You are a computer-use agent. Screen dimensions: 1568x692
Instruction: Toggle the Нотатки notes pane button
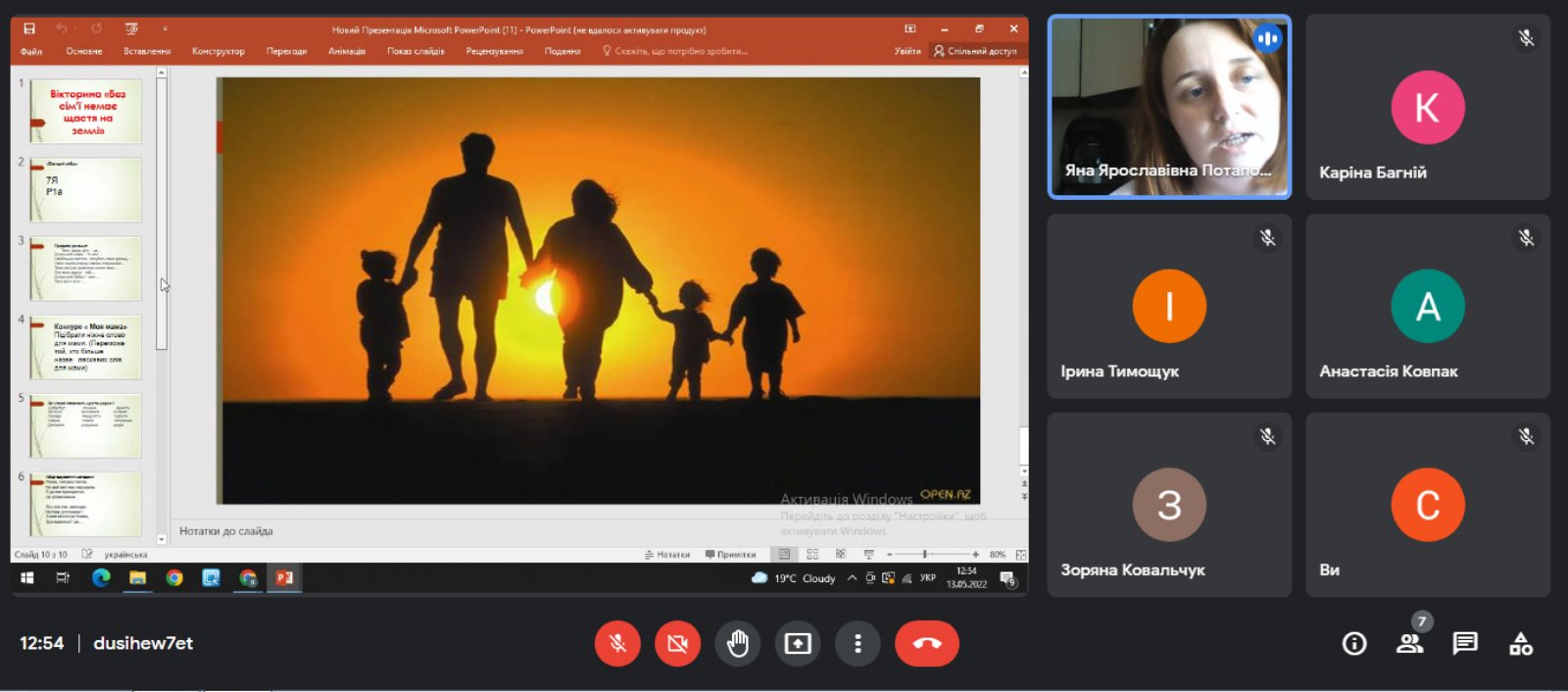(x=667, y=555)
